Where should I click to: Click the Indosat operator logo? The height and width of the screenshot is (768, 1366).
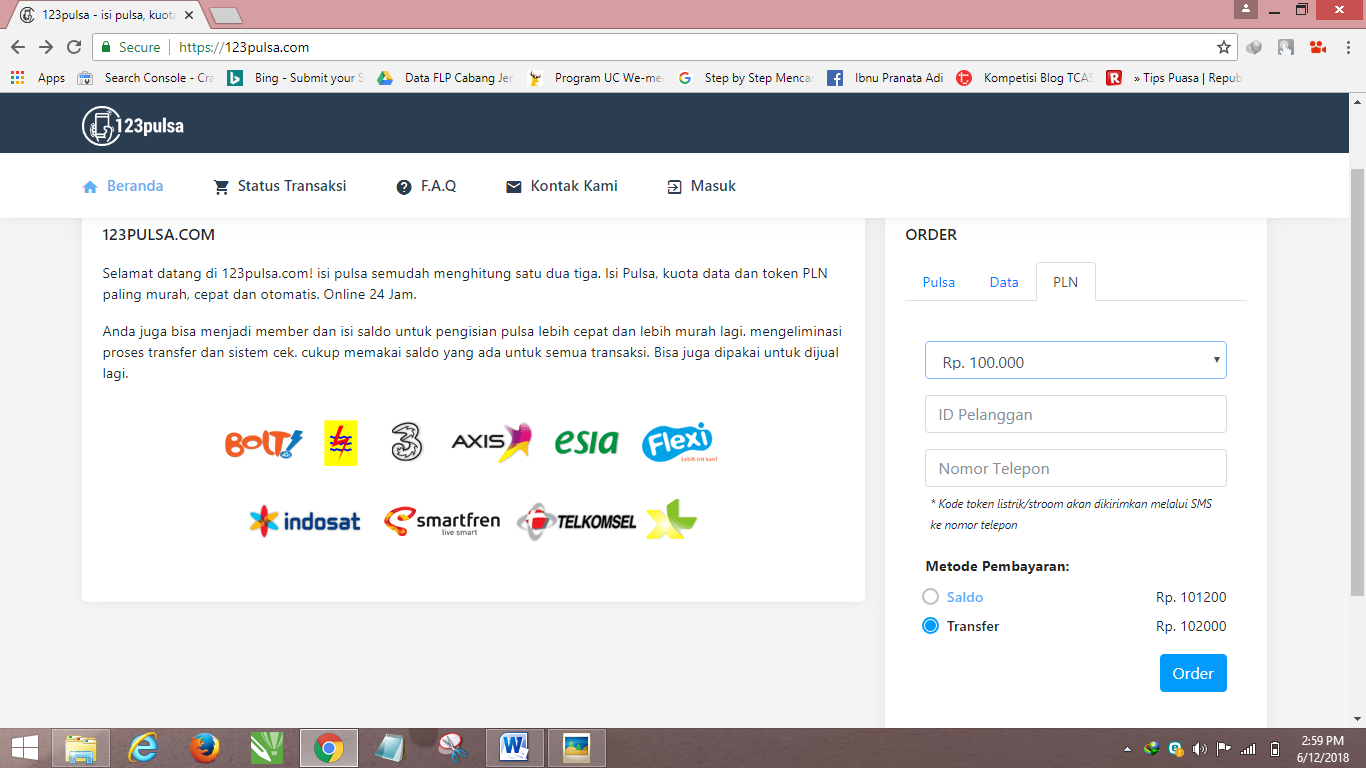[305, 521]
